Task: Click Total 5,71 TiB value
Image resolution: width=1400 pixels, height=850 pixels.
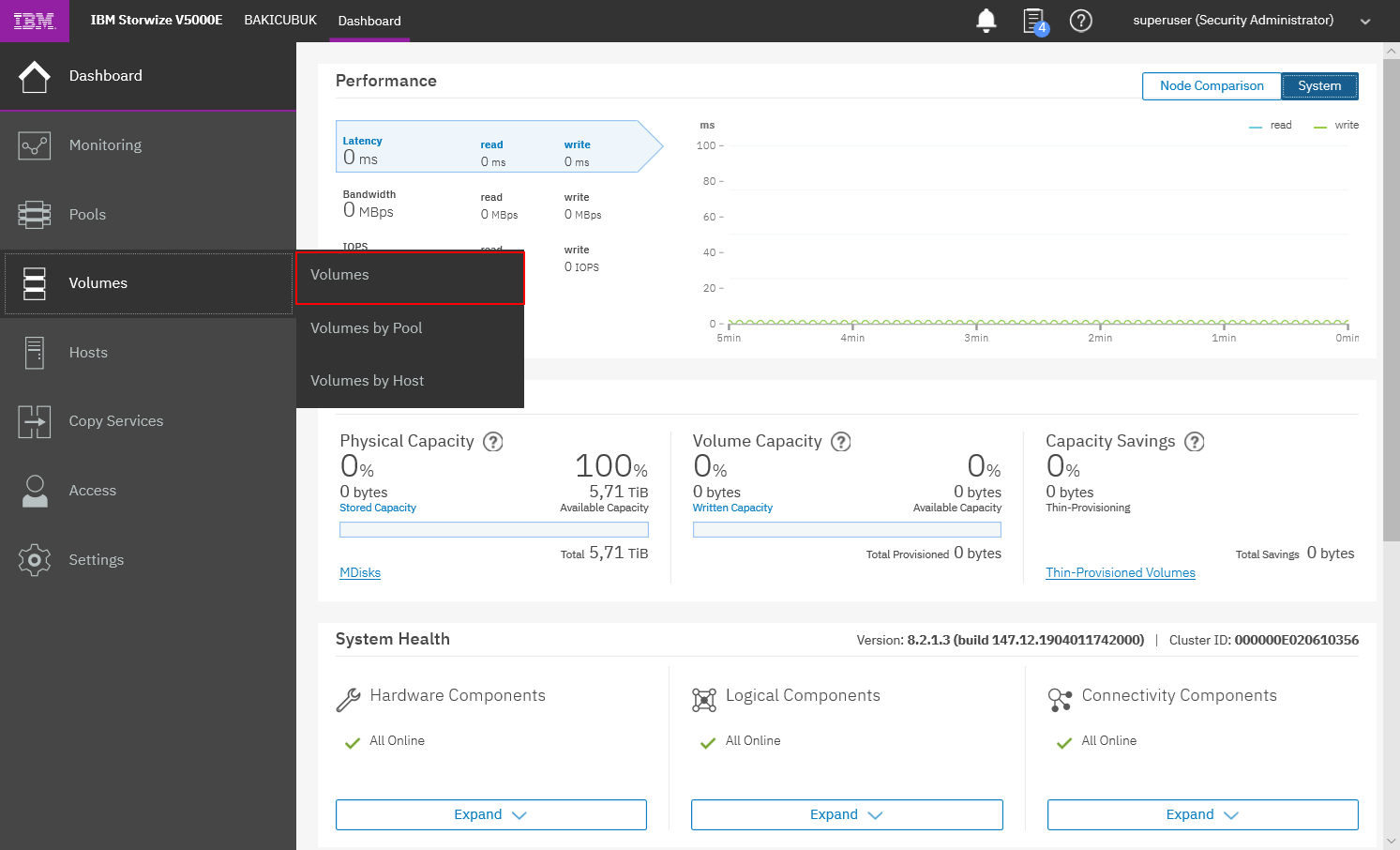Action: (x=605, y=554)
